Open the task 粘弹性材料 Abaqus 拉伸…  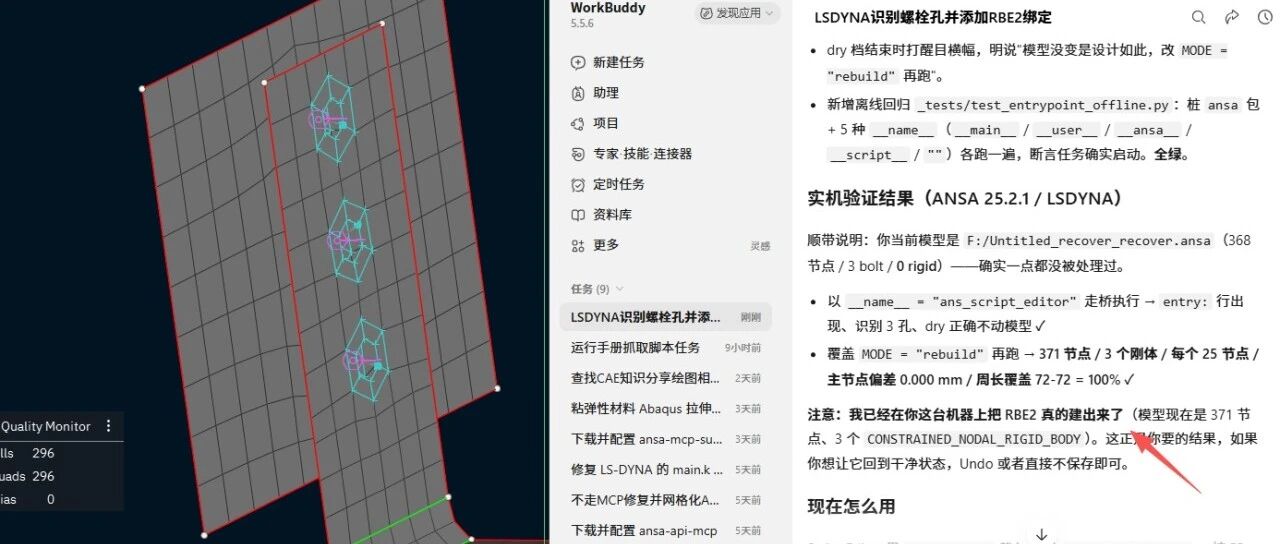(x=665, y=408)
